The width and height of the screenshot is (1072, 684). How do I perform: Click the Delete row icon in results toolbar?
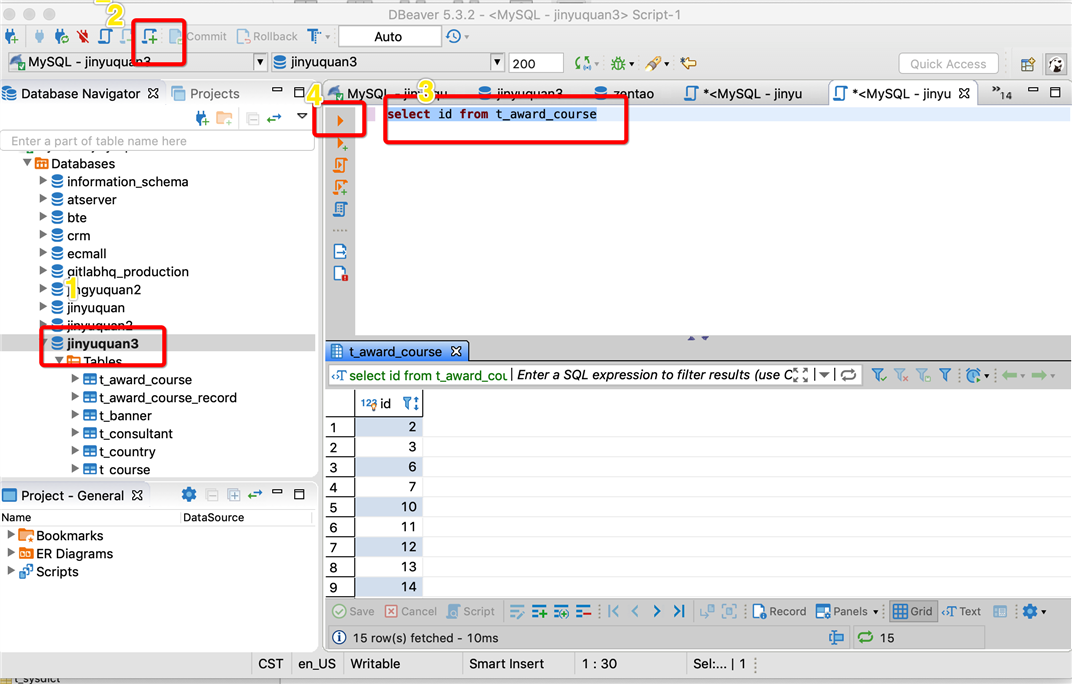pos(583,611)
